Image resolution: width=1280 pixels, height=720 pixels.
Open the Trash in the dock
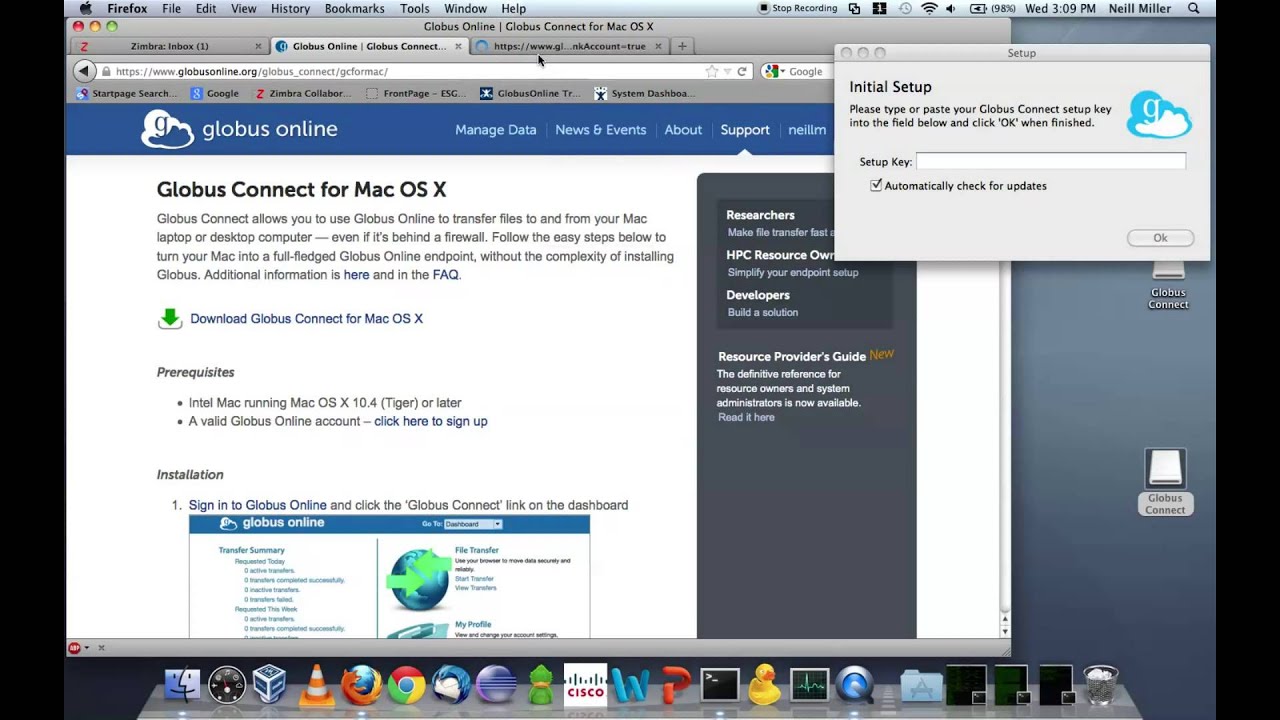click(1101, 685)
